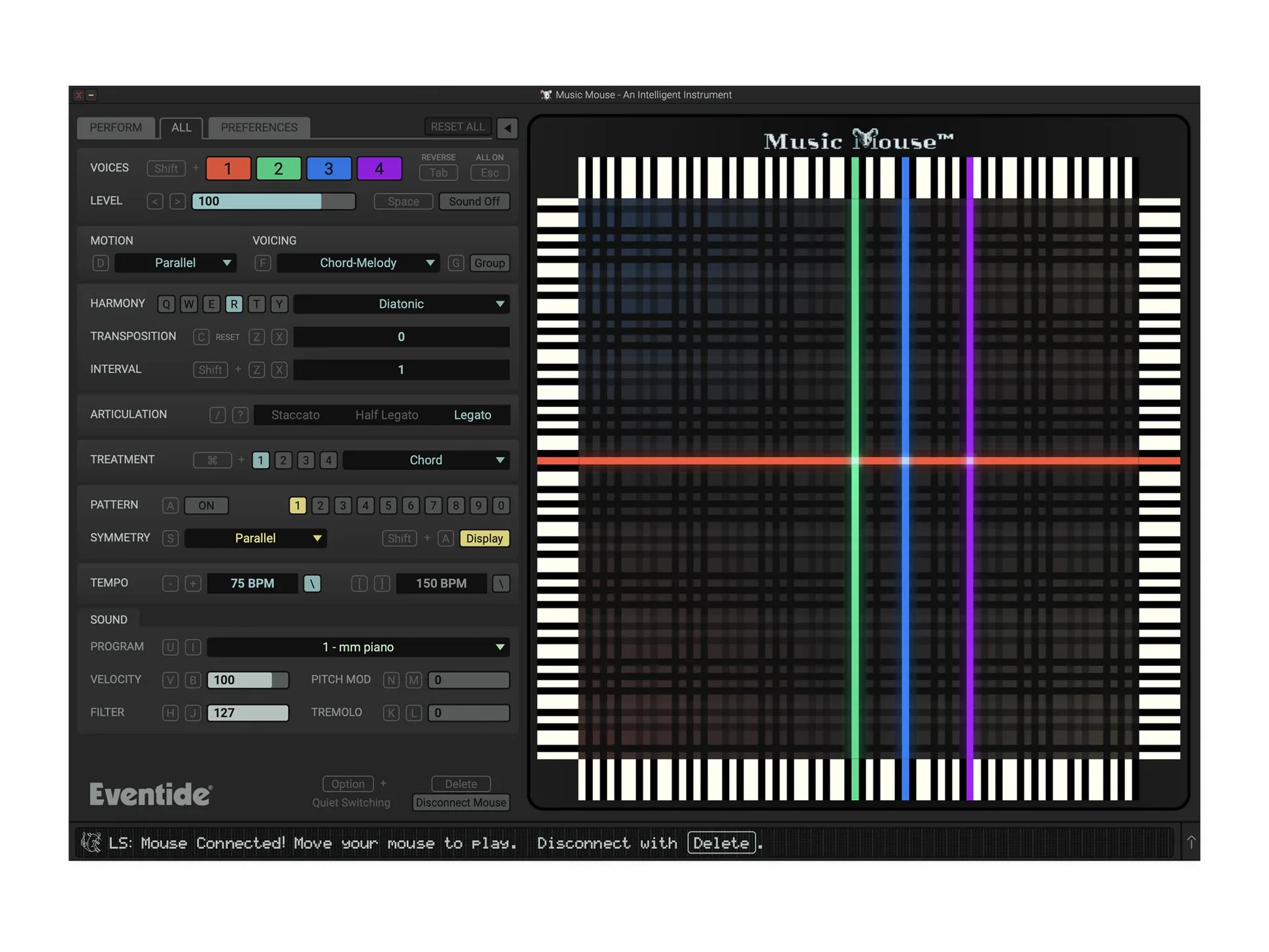Viewport: 1269px width, 952px height.
Task: Toggle the Pattern ON switch
Action: (x=206, y=505)
